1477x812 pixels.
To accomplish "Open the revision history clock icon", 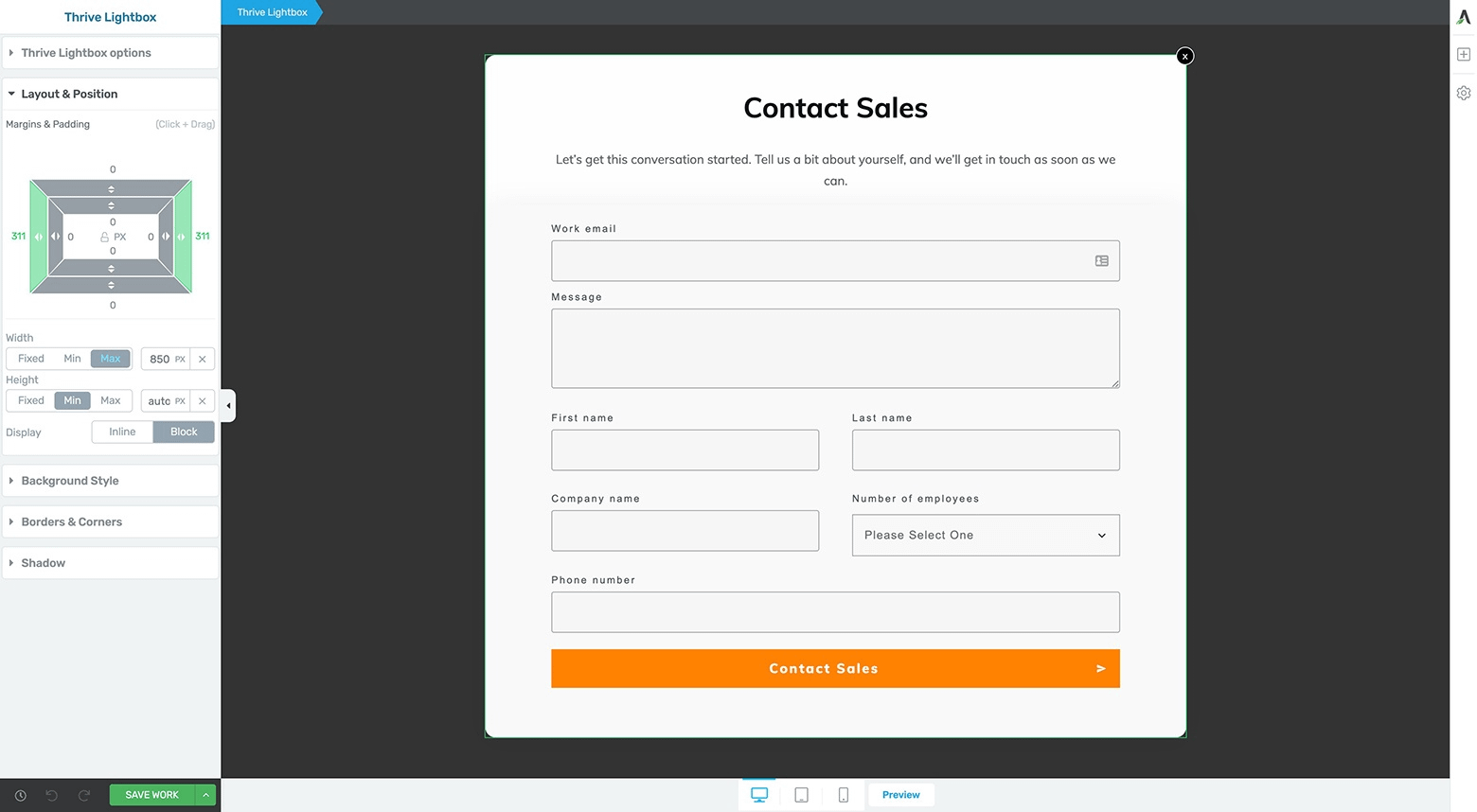I will click(20, 795).
